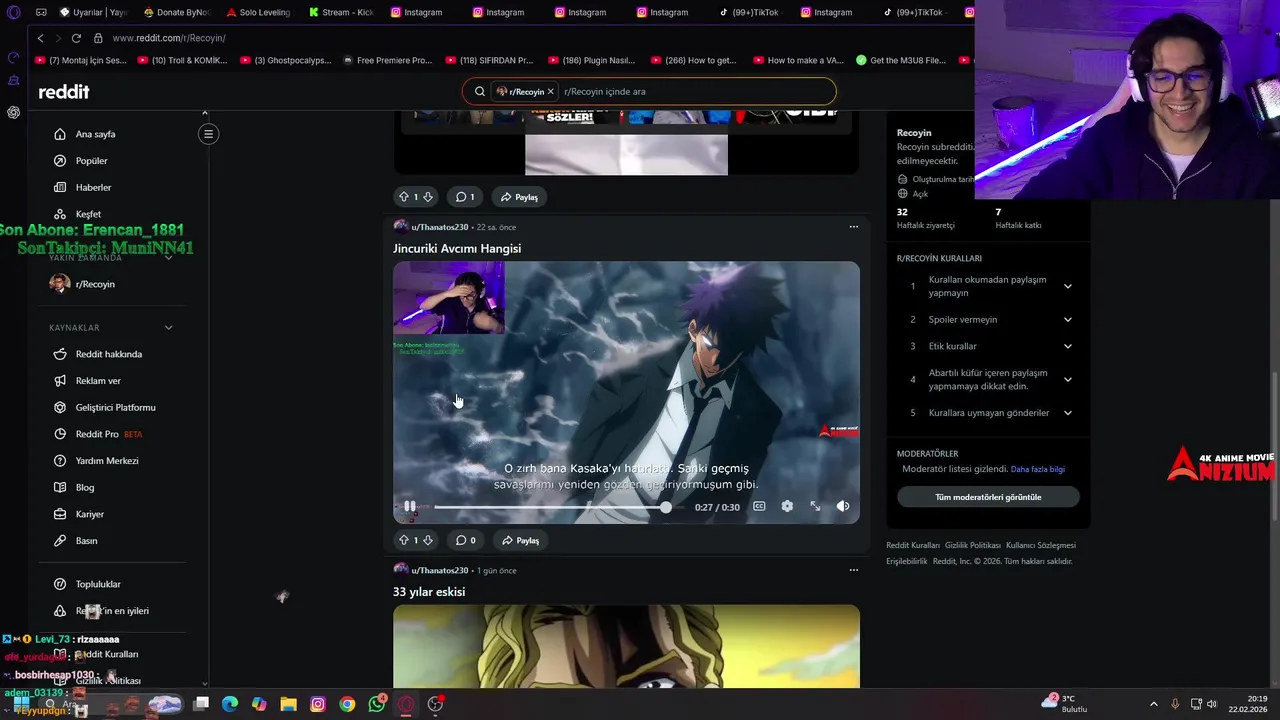
Task: Switch to the Stream - Kick tab
Action: (x=340, y=12)
